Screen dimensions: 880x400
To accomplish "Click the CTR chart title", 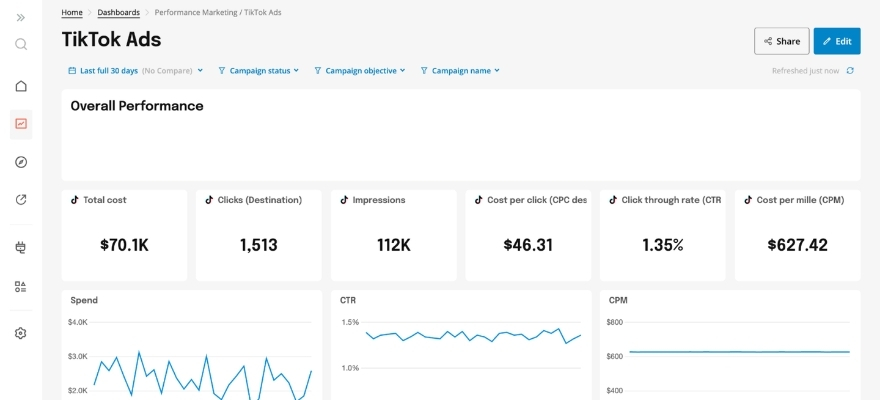I will (x=348, y=300).
